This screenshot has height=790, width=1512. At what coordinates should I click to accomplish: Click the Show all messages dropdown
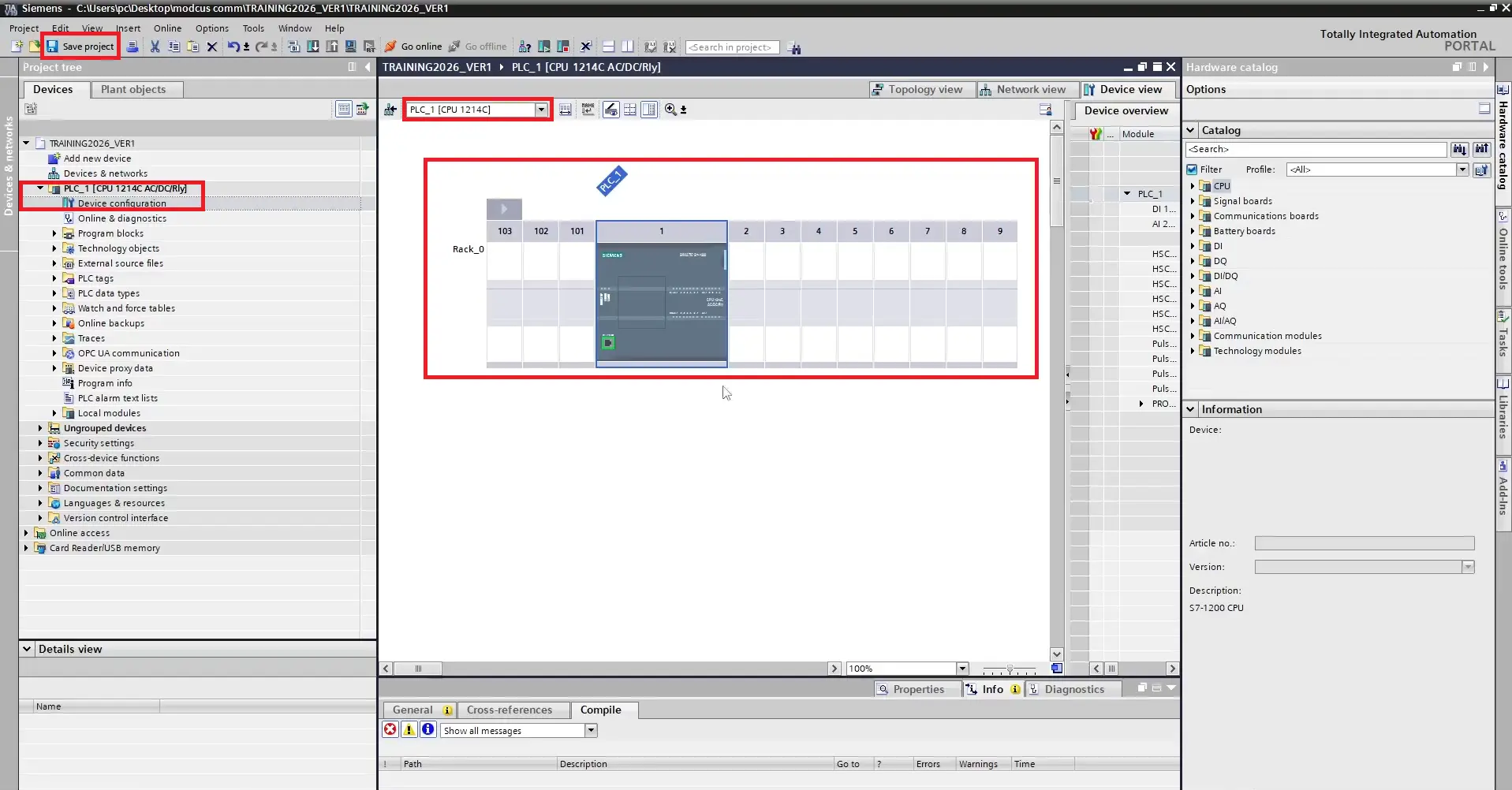click(590, 730)
